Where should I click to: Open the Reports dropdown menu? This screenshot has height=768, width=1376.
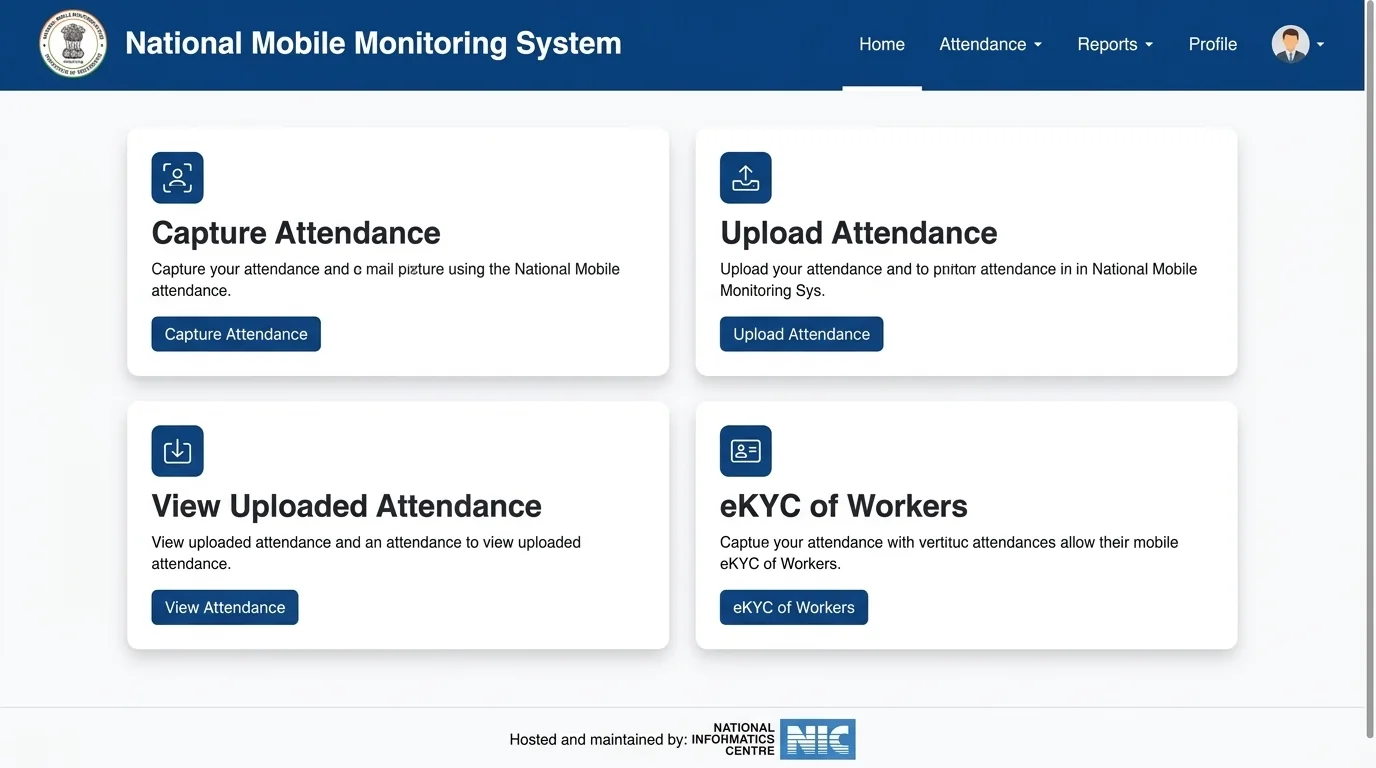[1115, 44]
